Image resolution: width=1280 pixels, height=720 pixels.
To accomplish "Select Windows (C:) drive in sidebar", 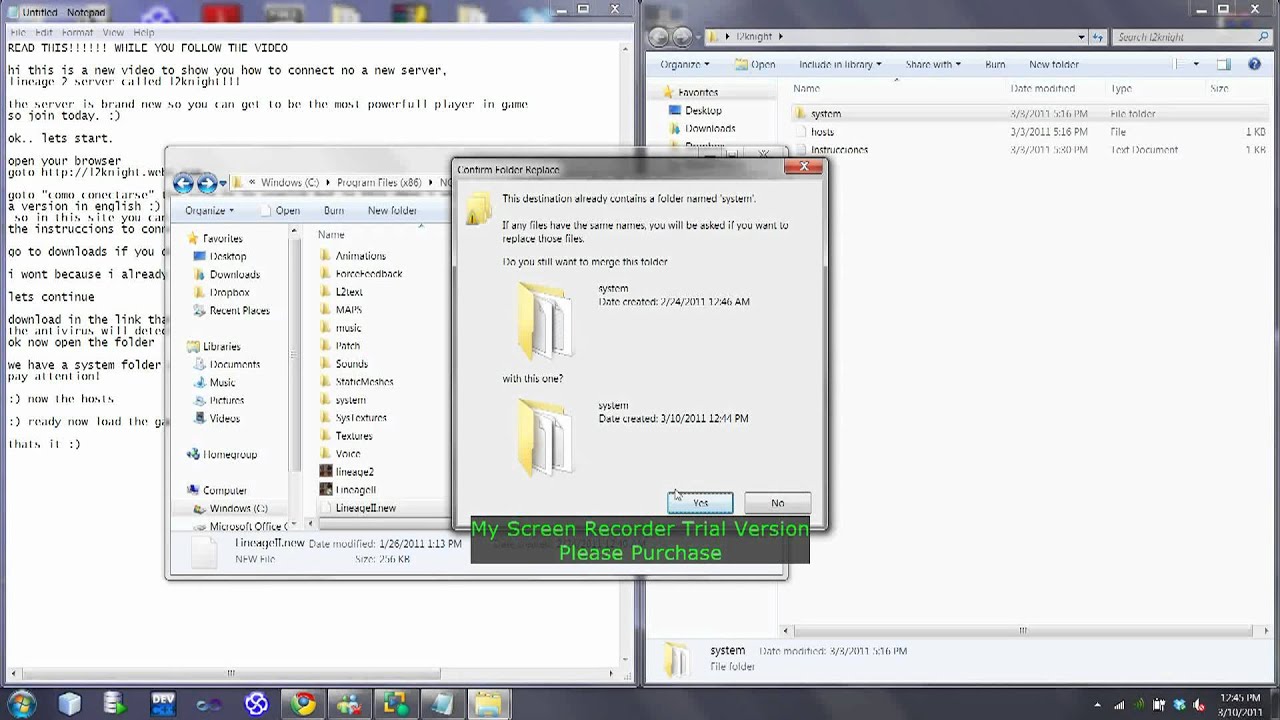I will tap(238, 508).
